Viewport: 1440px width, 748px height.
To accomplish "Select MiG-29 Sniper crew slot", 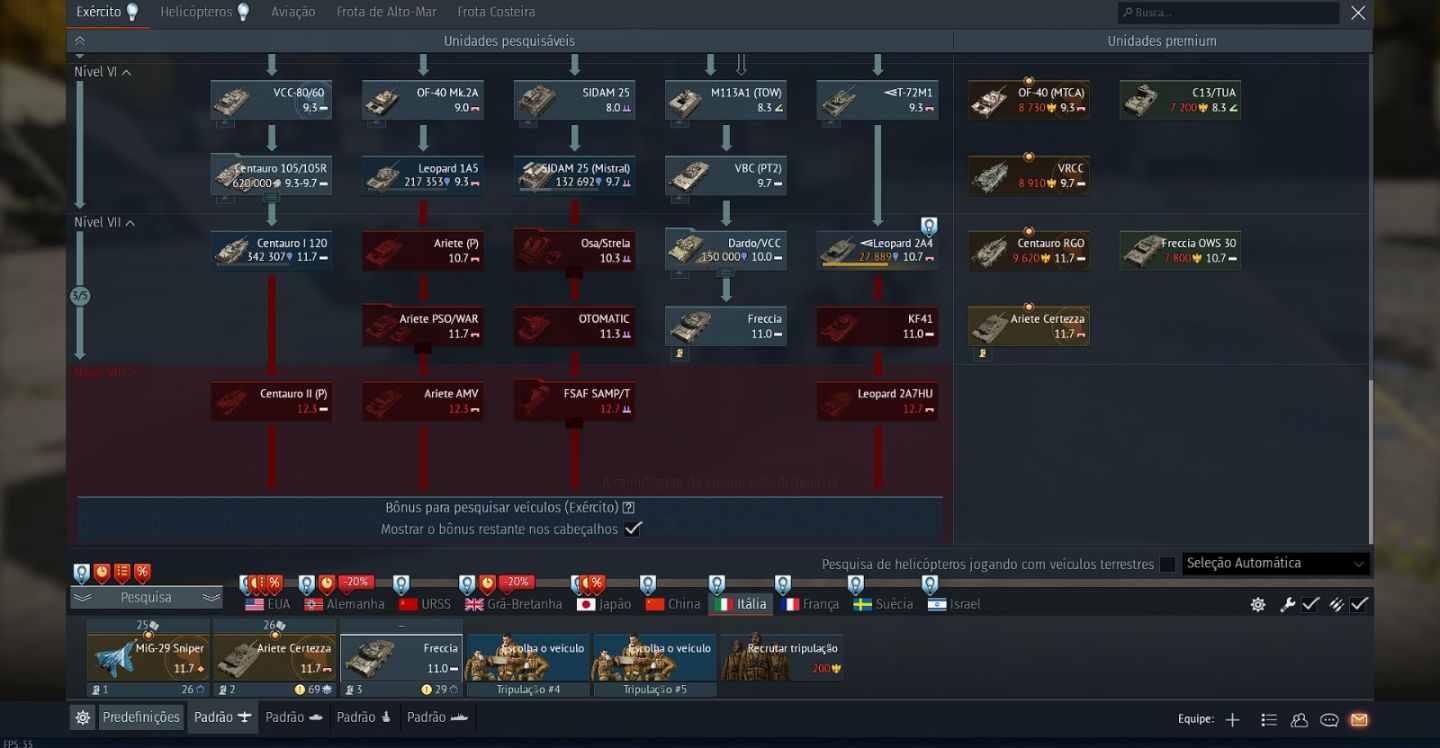I will coord(147,657).
